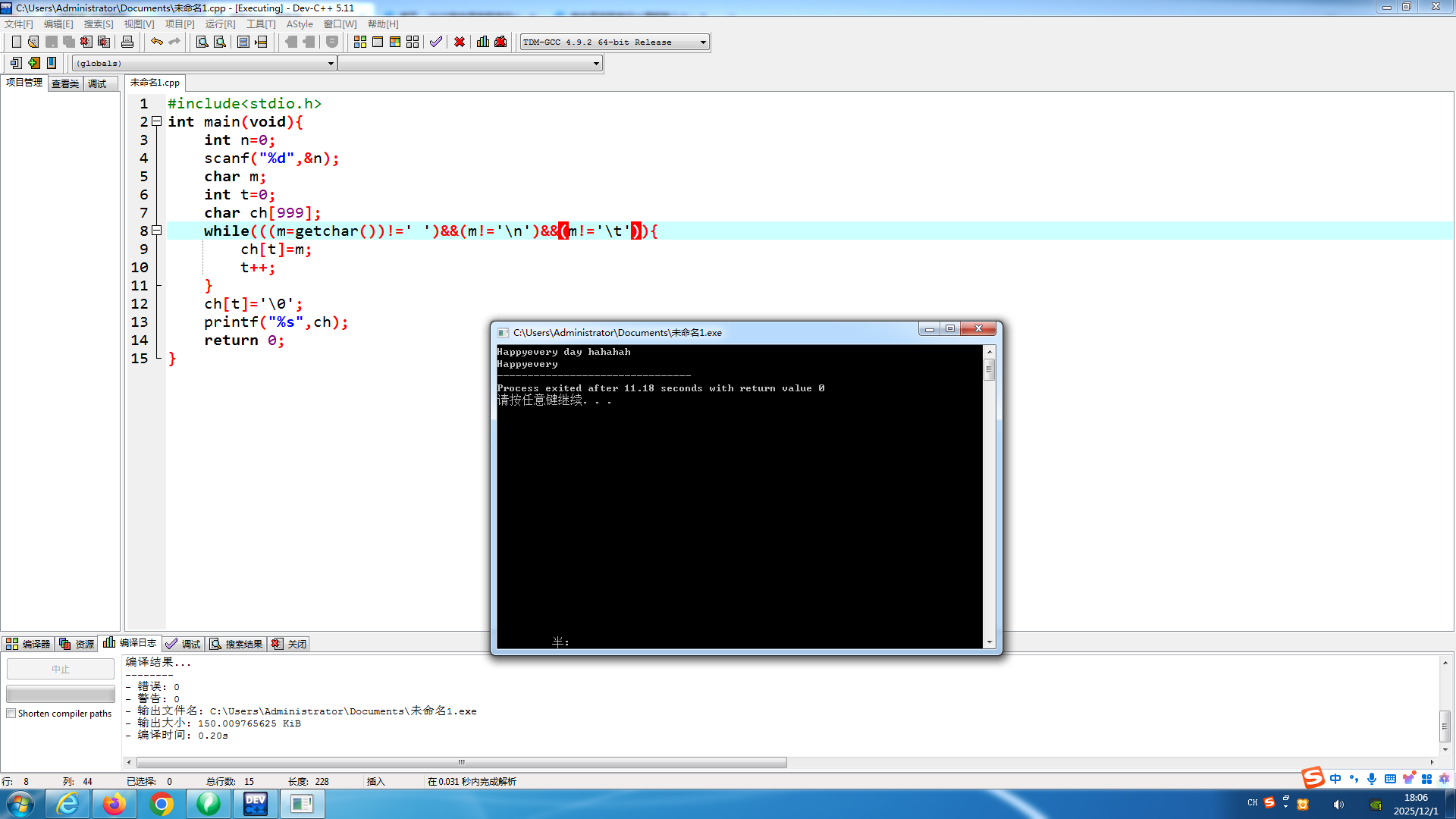This screenshot has width=1456, height=819.
Task: Open the 运行[R] menu
Action: pyautogui.click(x=220, y=24)
